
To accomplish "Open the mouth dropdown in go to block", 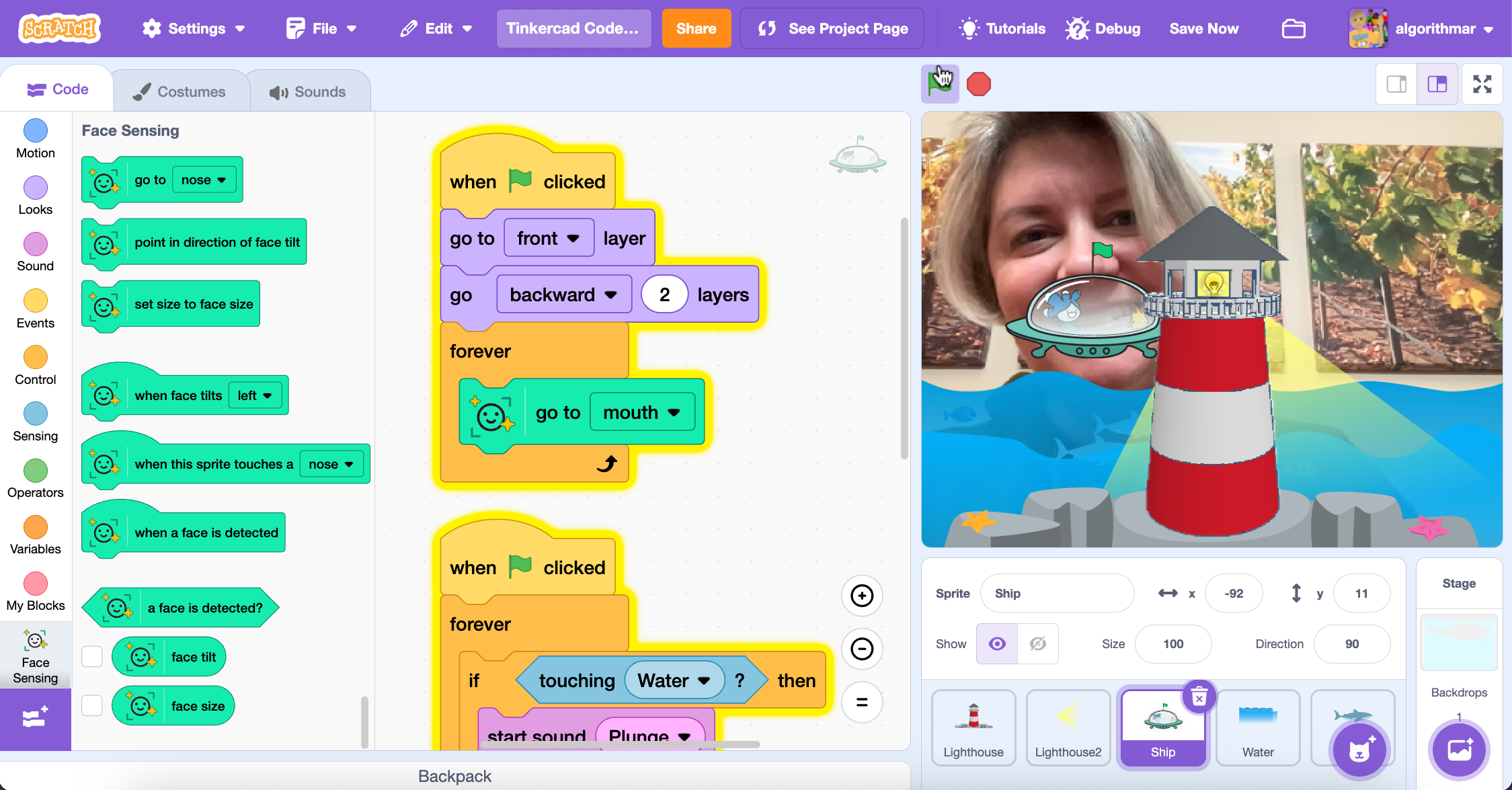I will tap(642, 412).
